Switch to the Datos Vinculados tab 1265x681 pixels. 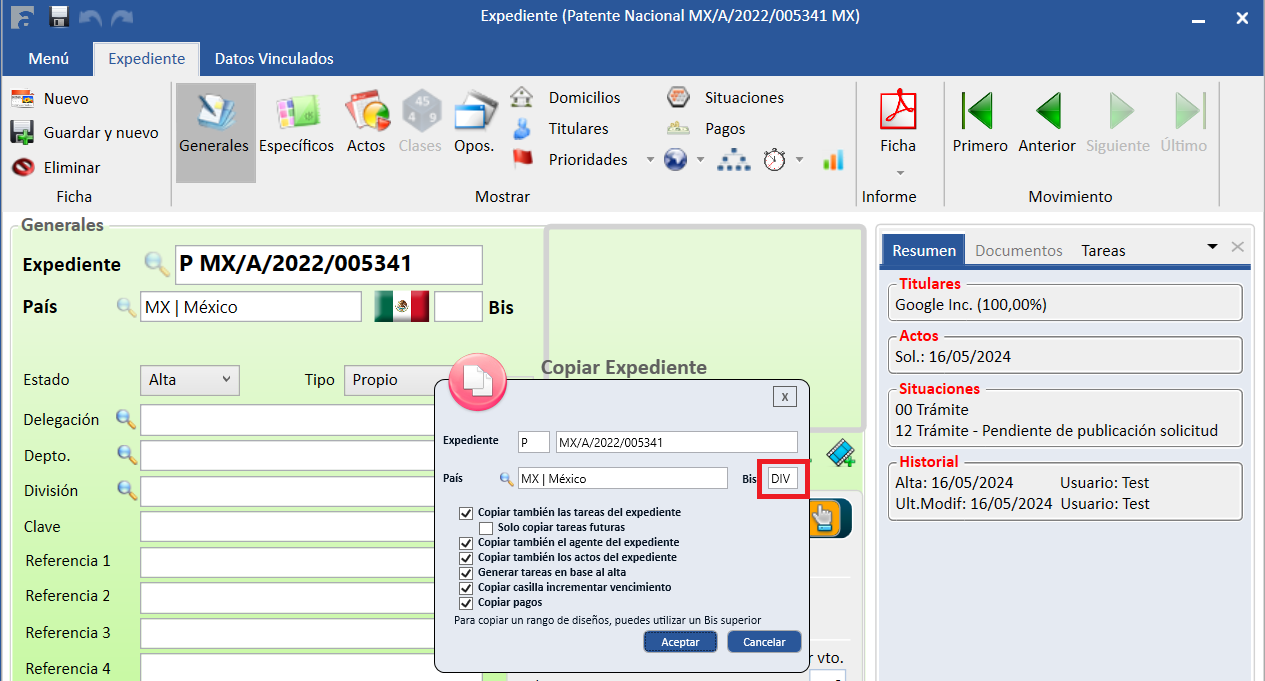[274, 59]
